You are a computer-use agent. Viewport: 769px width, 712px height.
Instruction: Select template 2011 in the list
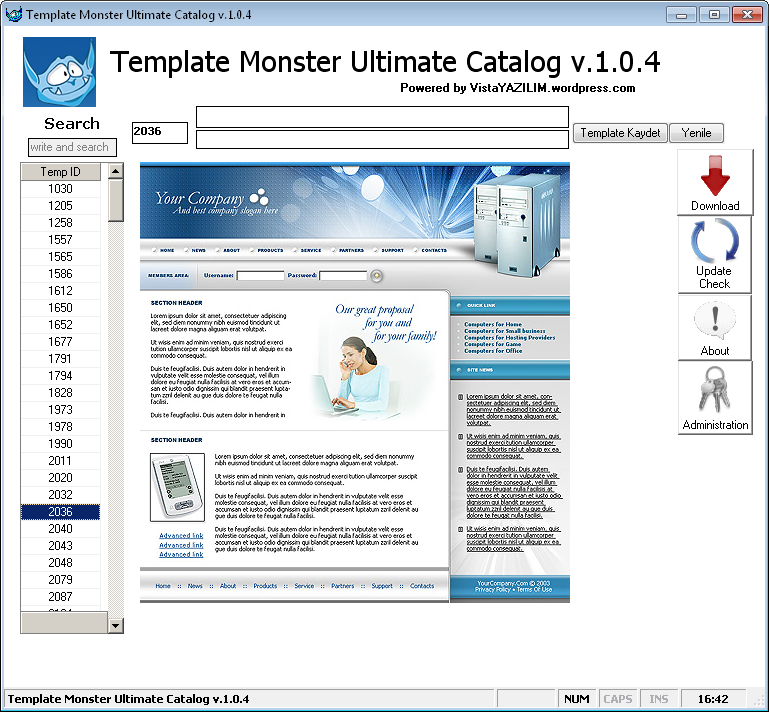click(x=60, y=461)
